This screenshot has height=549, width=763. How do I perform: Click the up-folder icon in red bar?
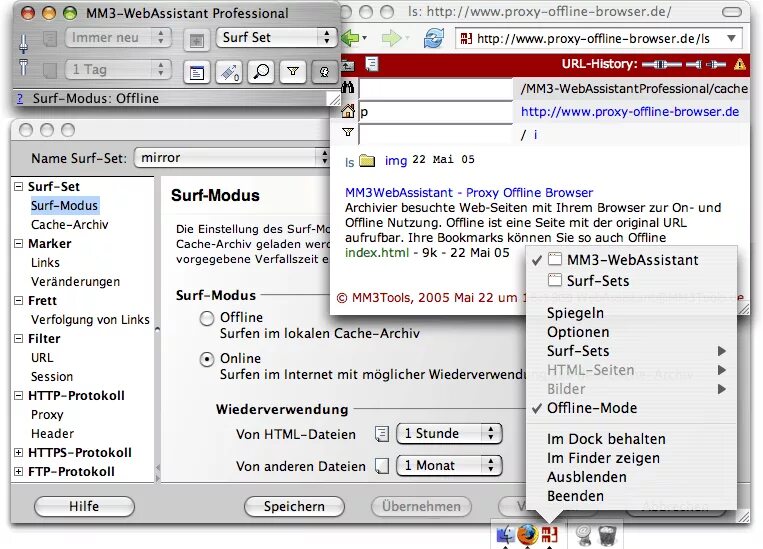tap(347, 64)
